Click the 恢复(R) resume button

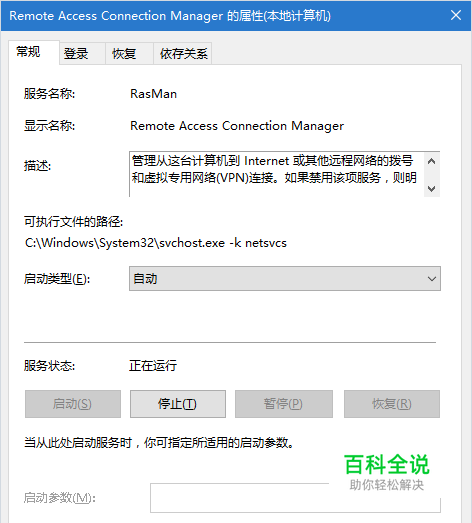(x=392, y=404)
